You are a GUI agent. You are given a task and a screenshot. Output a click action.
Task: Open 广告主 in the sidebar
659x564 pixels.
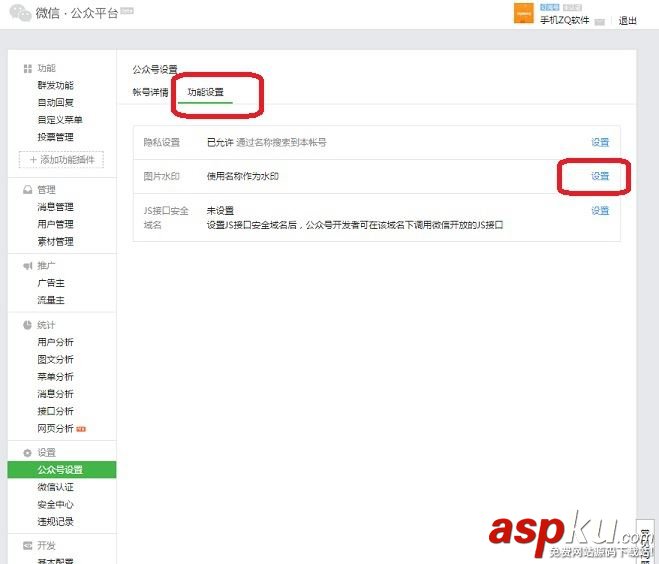51,283
